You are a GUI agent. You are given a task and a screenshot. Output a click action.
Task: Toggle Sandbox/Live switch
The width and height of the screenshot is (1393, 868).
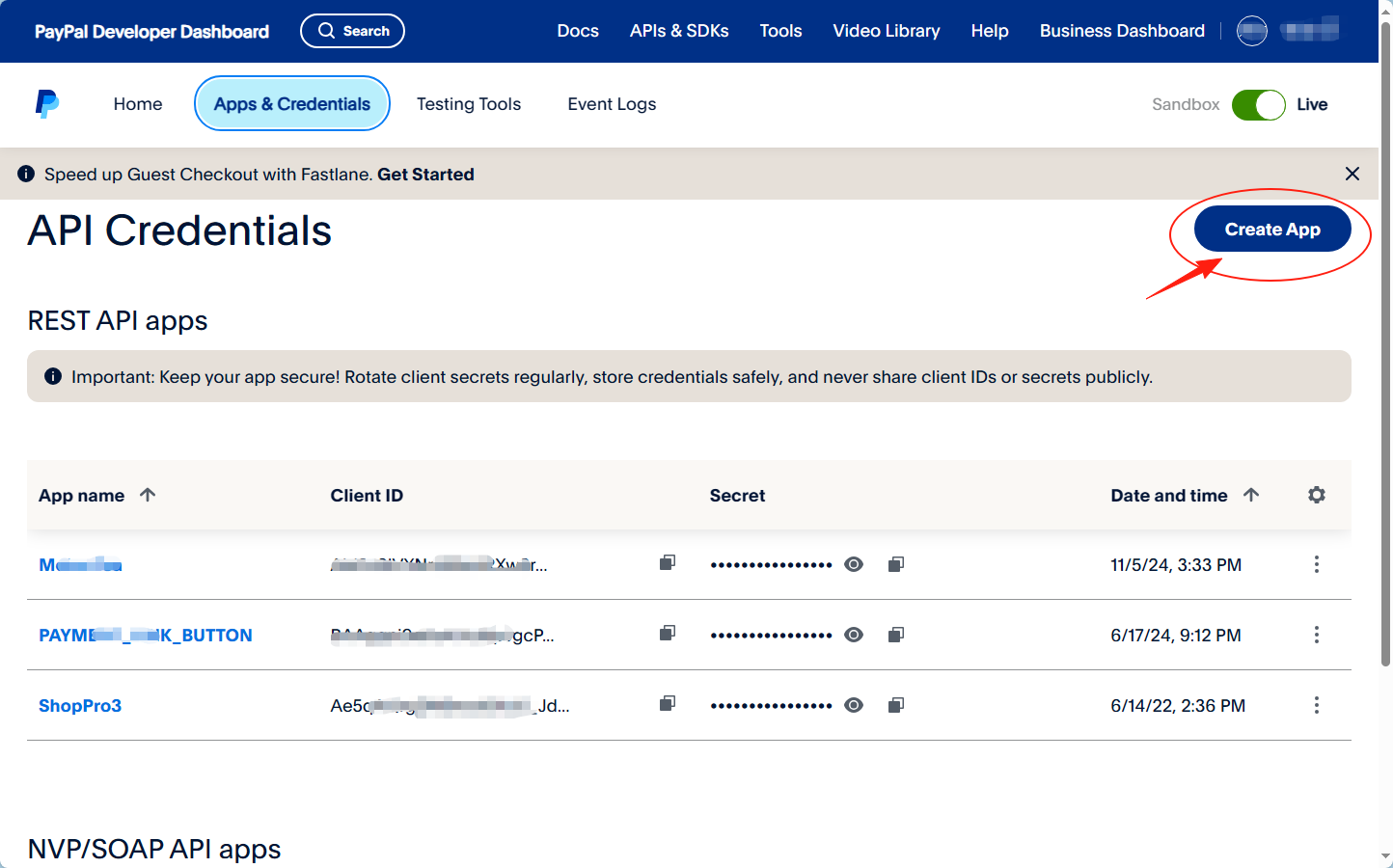pyautogui.click(x=1258, y=104)
